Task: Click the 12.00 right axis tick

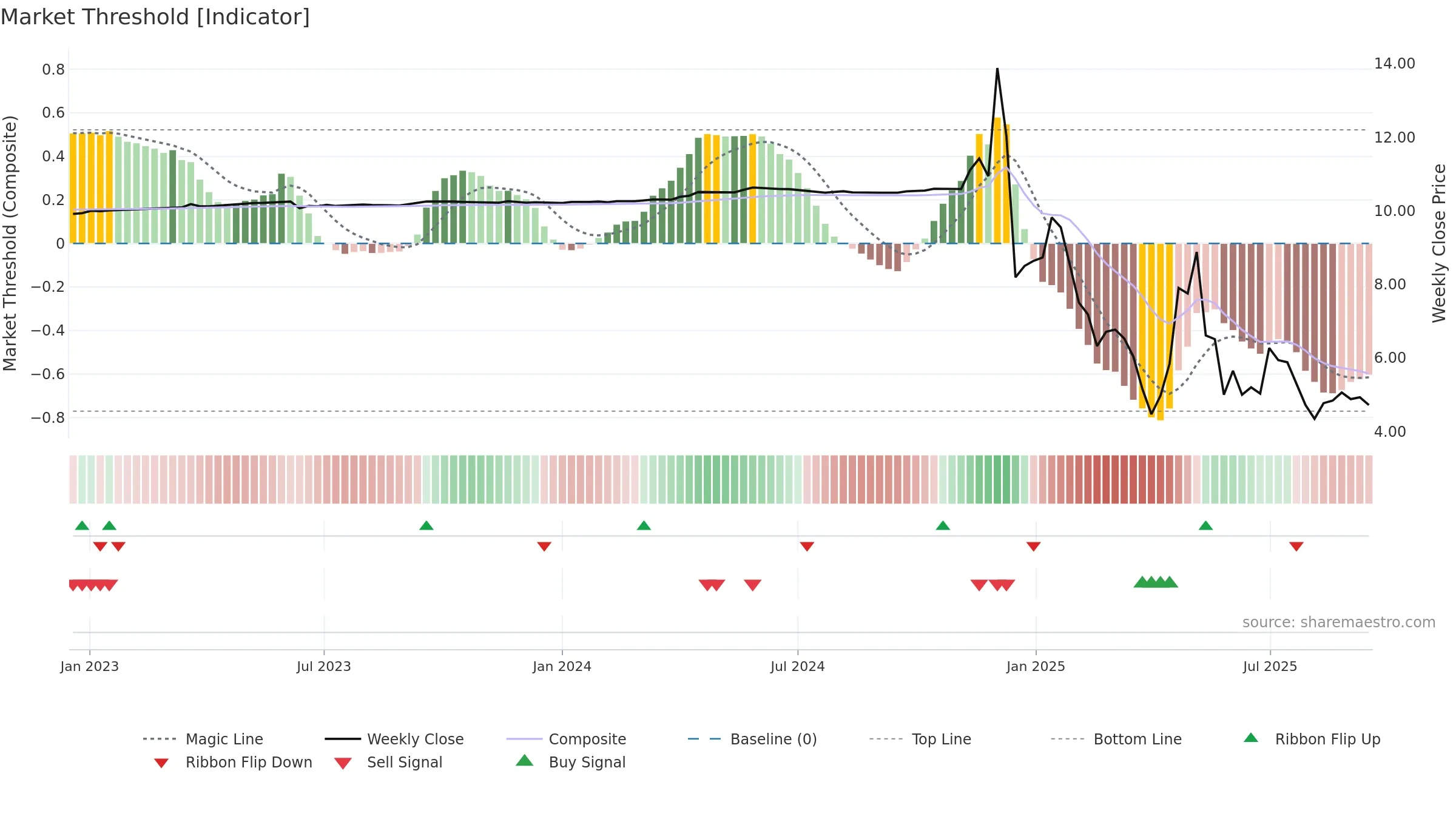Action: (x=1395, y=138)
